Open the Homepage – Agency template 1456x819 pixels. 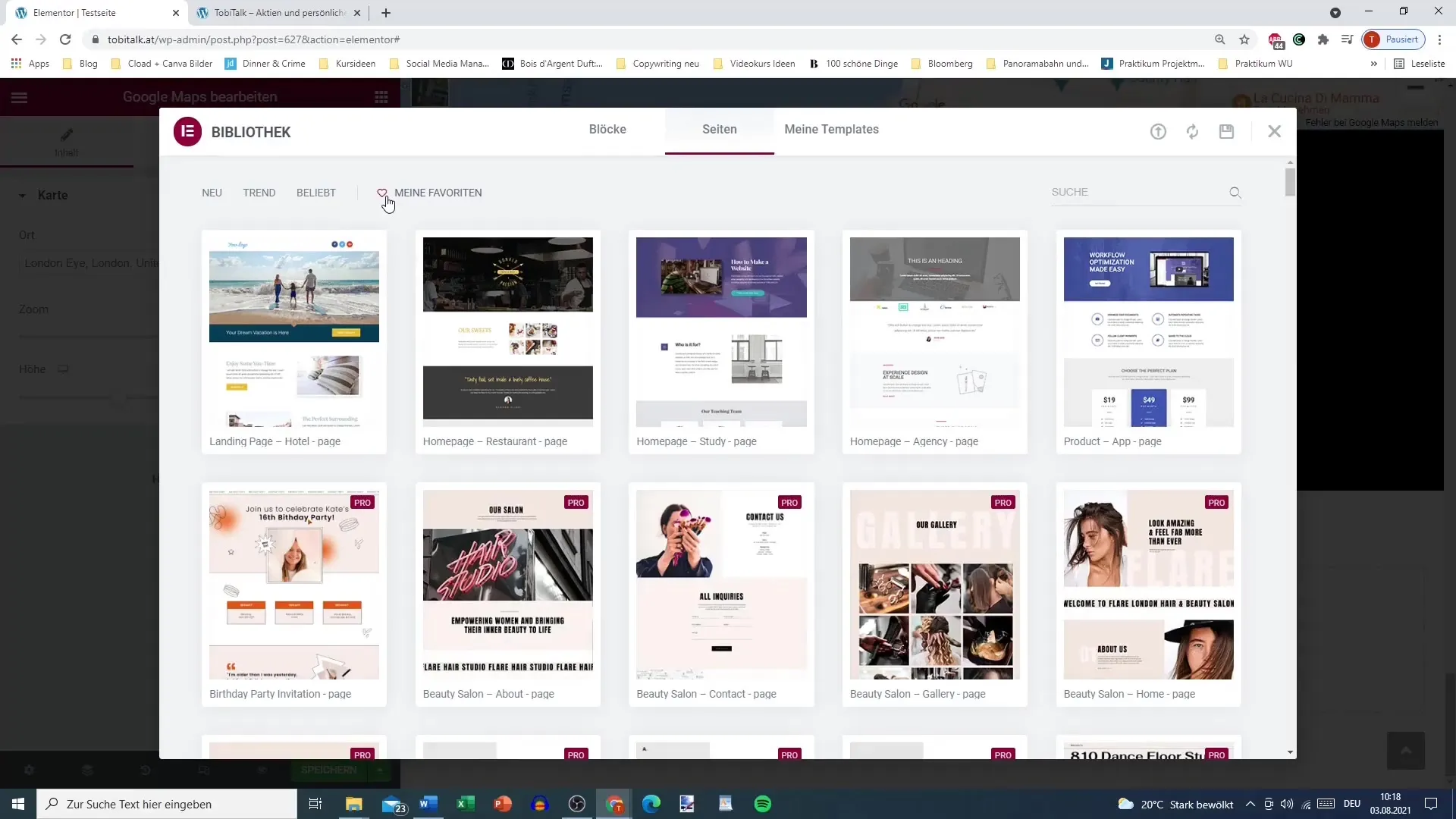[x=934, y=341]
